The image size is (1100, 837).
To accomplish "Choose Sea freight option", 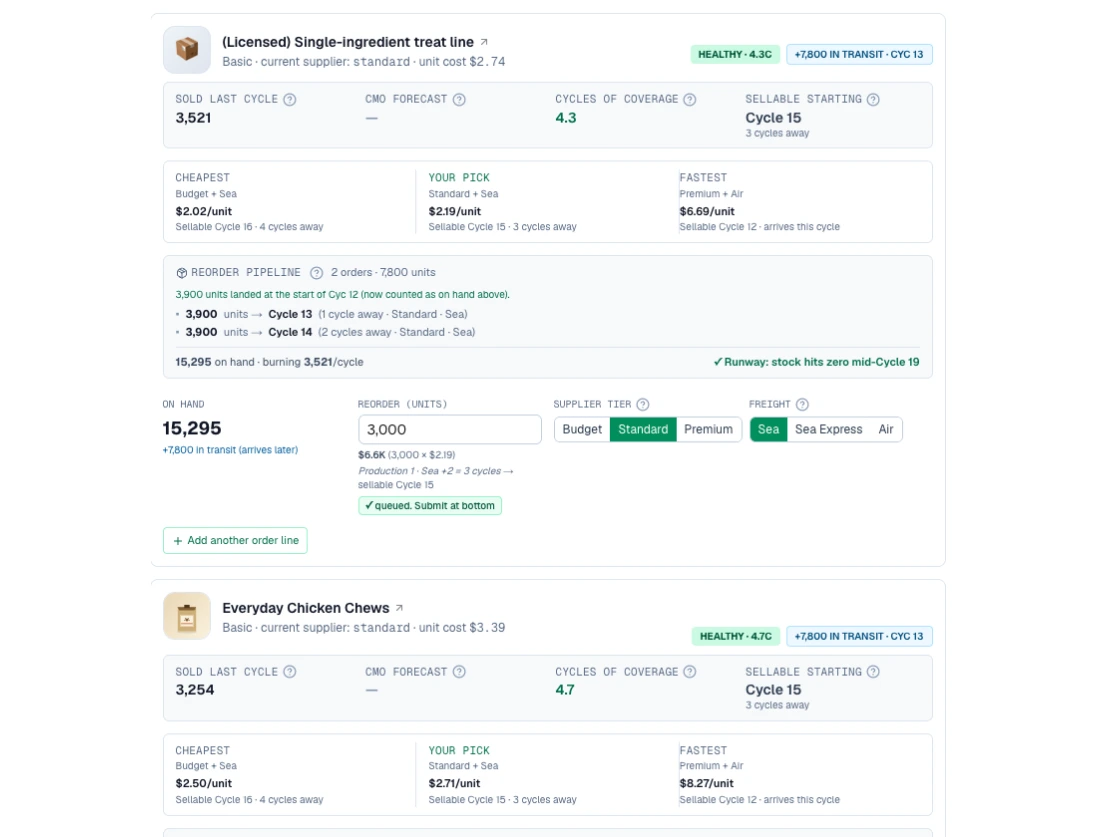I will (x=768, y=429).
